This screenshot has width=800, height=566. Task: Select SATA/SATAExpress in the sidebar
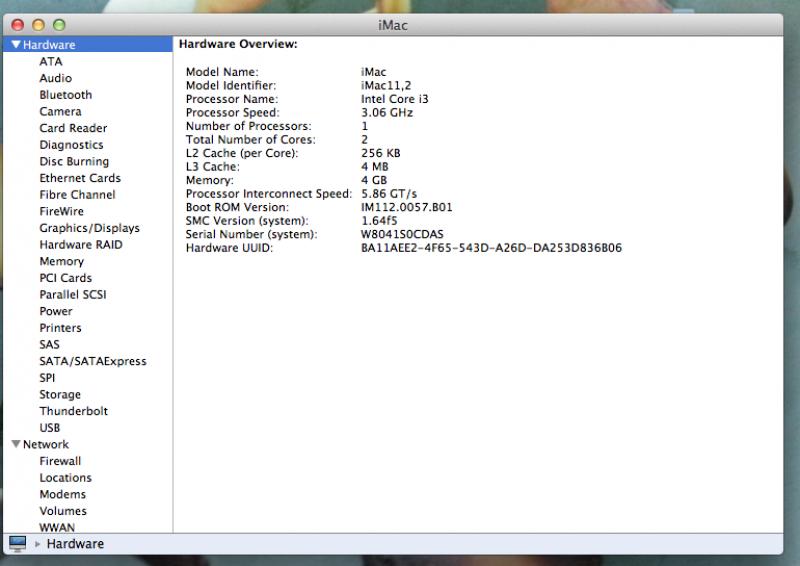pyautogui.click(x=92, y=361)
